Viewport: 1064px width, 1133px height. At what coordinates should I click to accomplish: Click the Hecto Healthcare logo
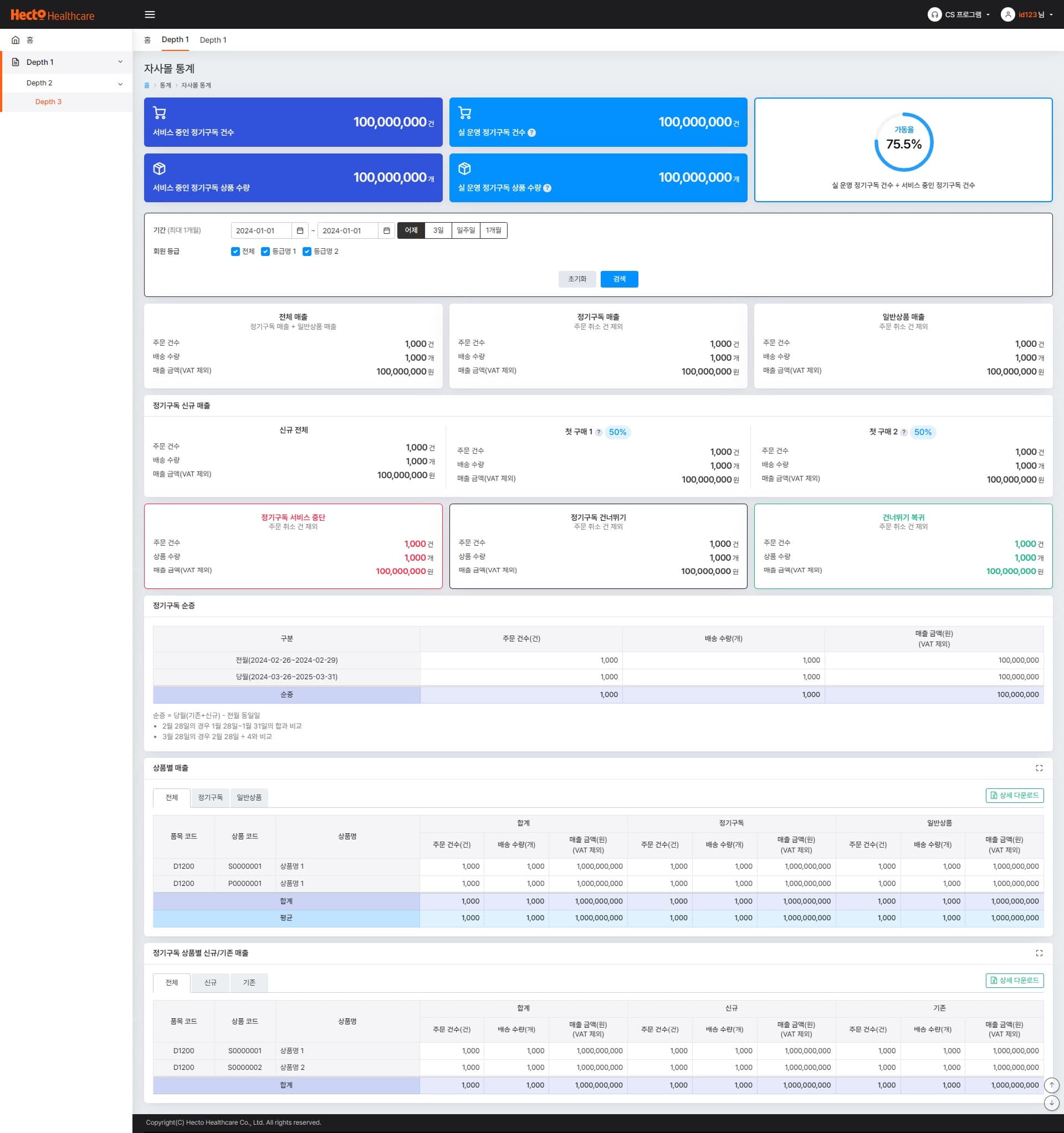coord(53,15)
